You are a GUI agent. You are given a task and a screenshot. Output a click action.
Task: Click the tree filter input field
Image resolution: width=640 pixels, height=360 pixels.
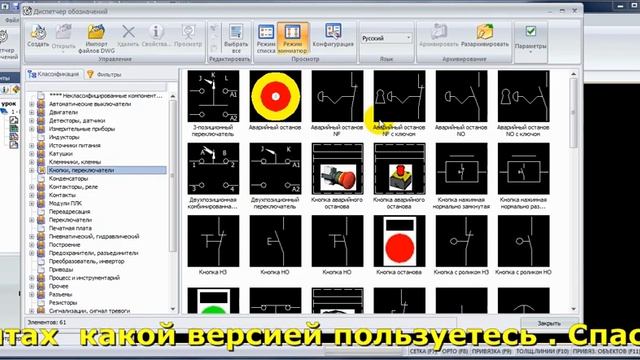(x=97, y=87)
